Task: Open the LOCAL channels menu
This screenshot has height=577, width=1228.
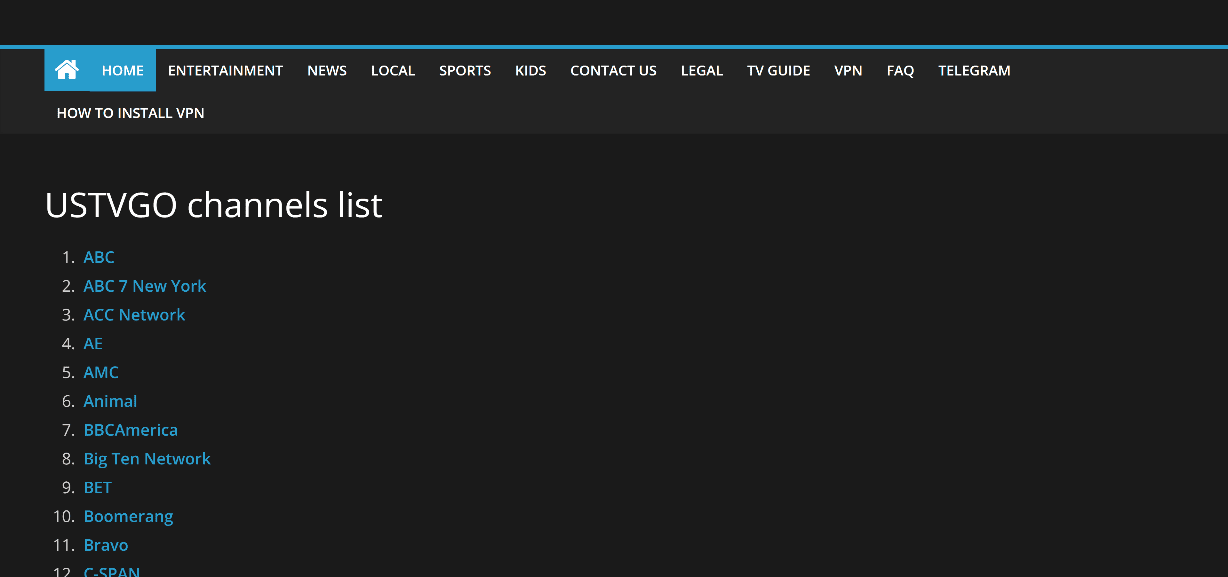Action: click(393, 70)
